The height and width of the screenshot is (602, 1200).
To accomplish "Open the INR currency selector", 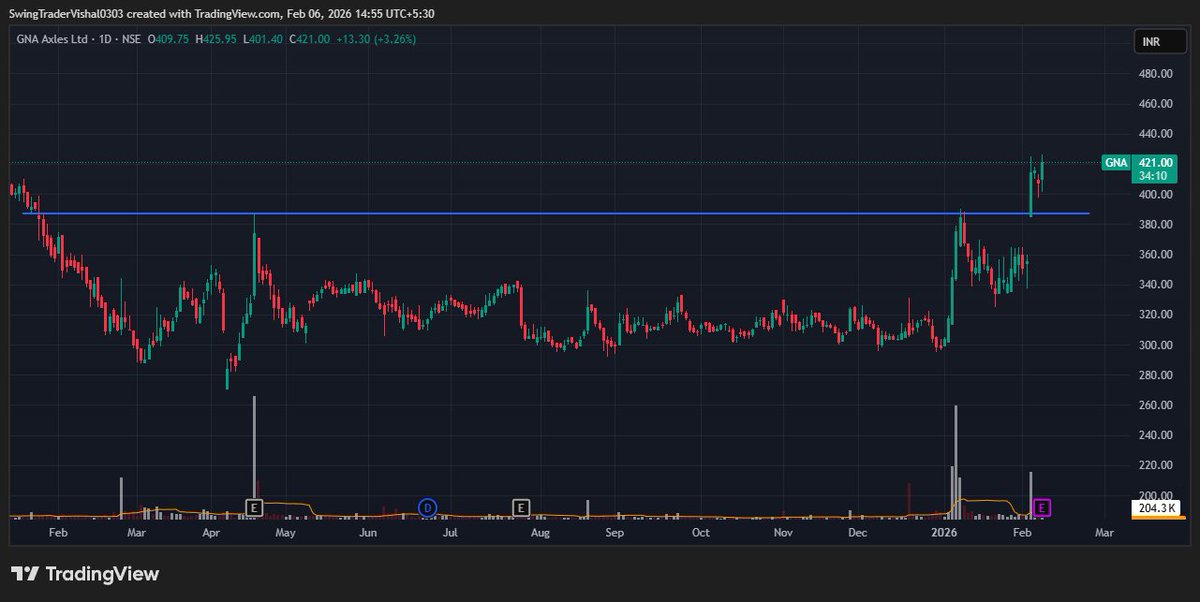I will [x=1159, y=42].
